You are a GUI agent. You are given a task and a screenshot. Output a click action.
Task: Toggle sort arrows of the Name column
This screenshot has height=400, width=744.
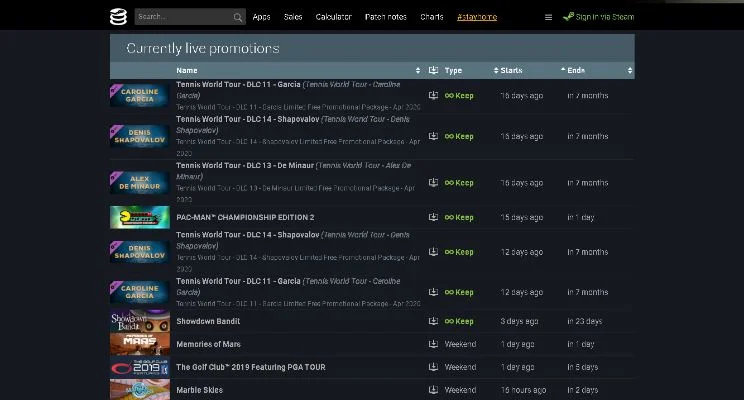[418, 70]
